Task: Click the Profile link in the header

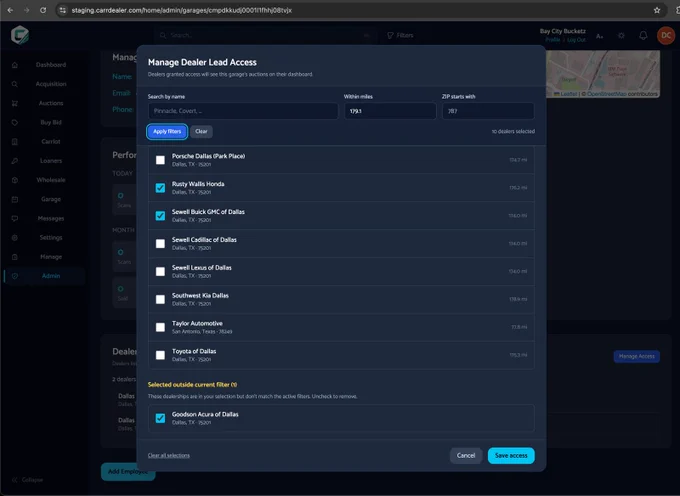Action: point(552,40)
